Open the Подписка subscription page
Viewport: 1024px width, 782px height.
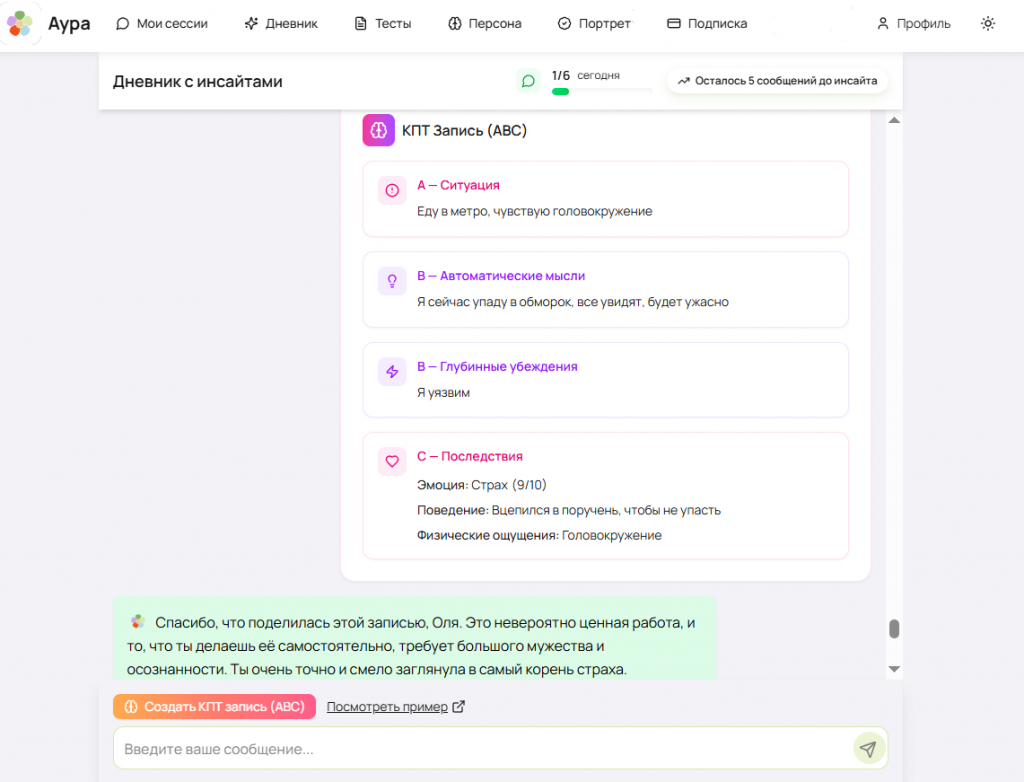click(x=706, y=23)
